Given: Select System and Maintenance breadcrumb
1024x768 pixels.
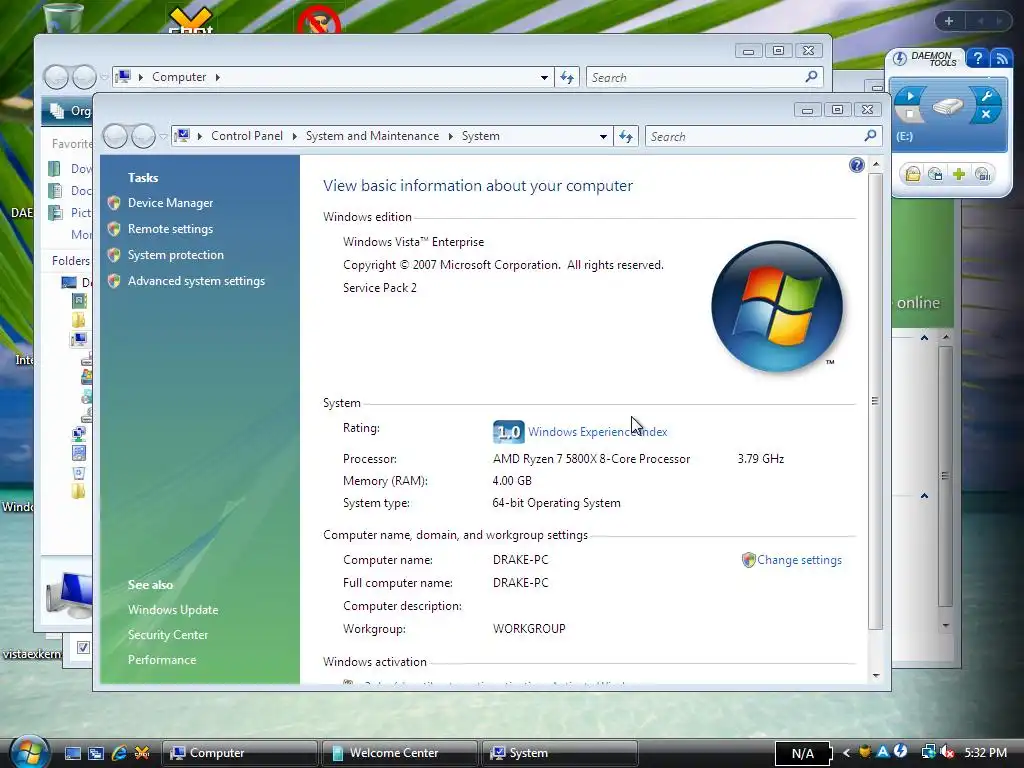Looking at the screenshot, I should 372,136.
